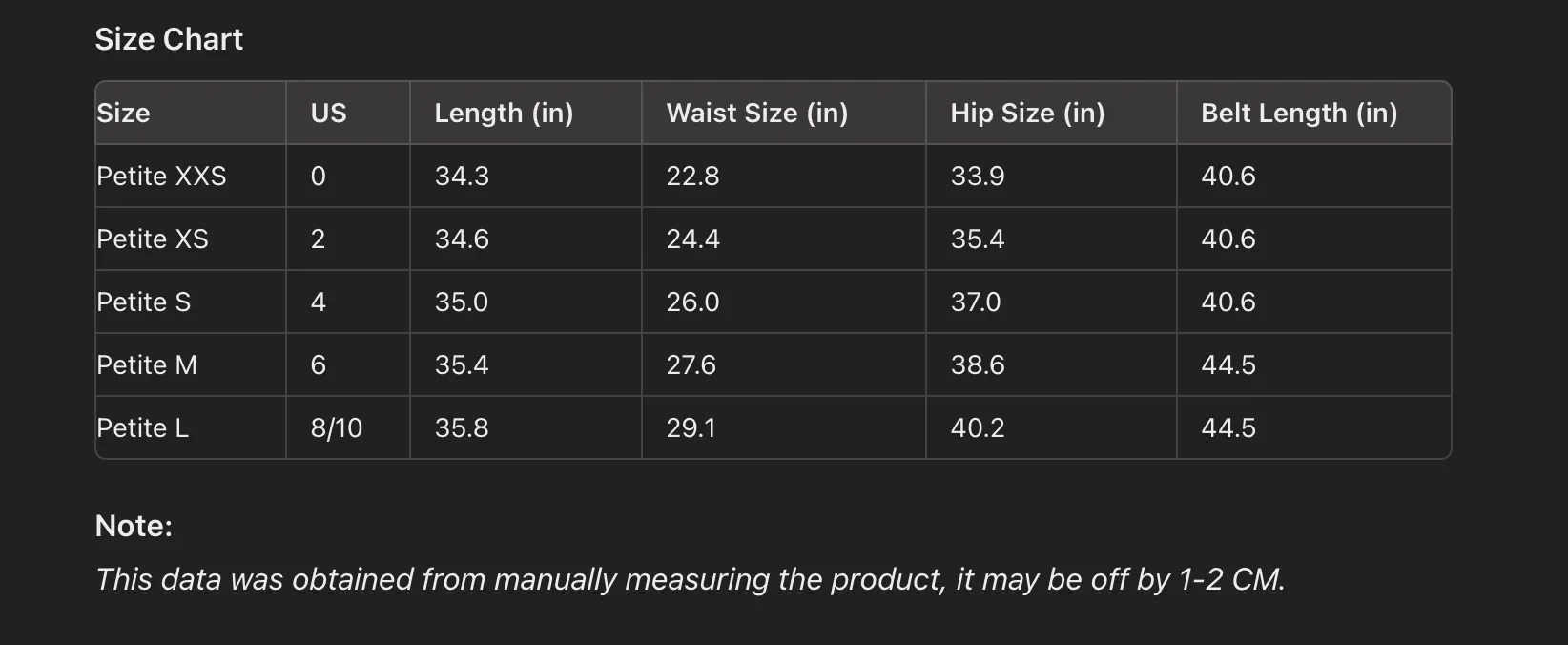Click the italic measurement disclaimer text

coord(691,579)
